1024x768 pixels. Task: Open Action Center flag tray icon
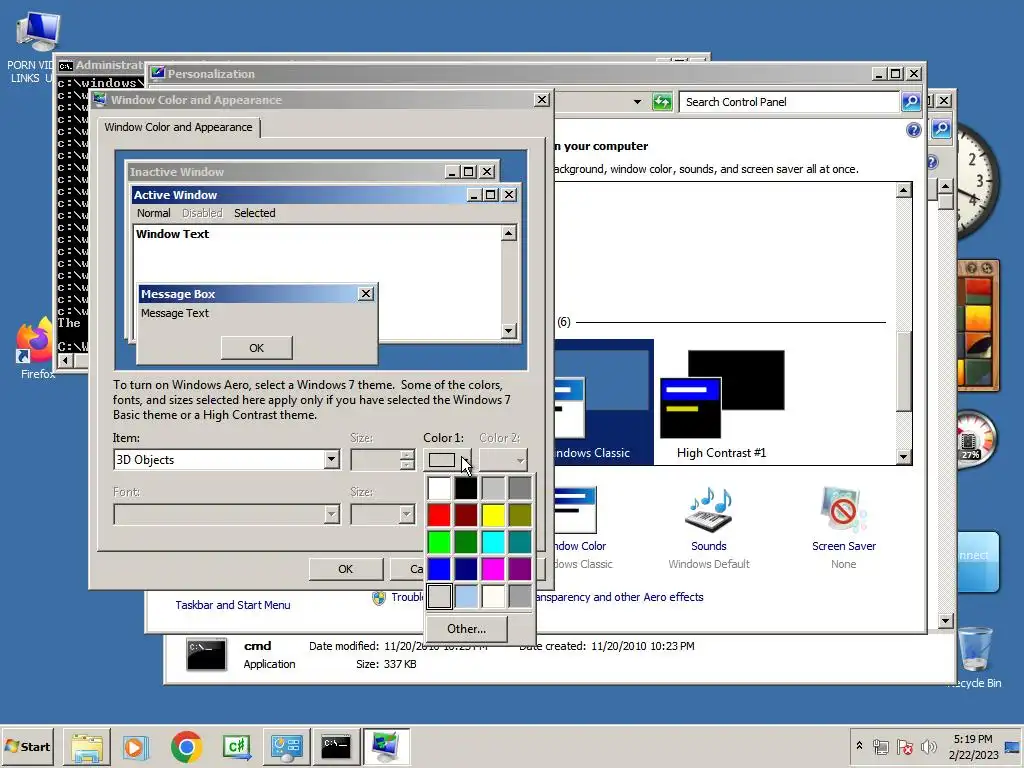point(905,746)
